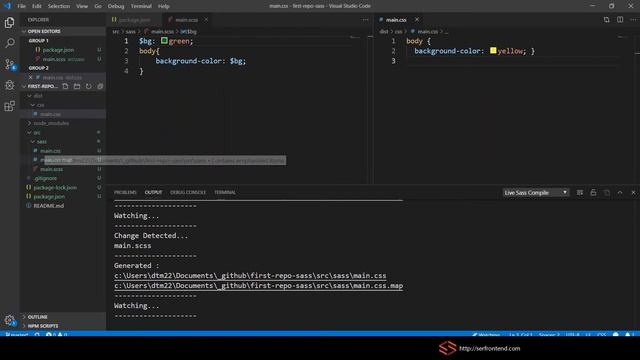Select Live Sass Compile output channel dropdown

coord(536,192)
